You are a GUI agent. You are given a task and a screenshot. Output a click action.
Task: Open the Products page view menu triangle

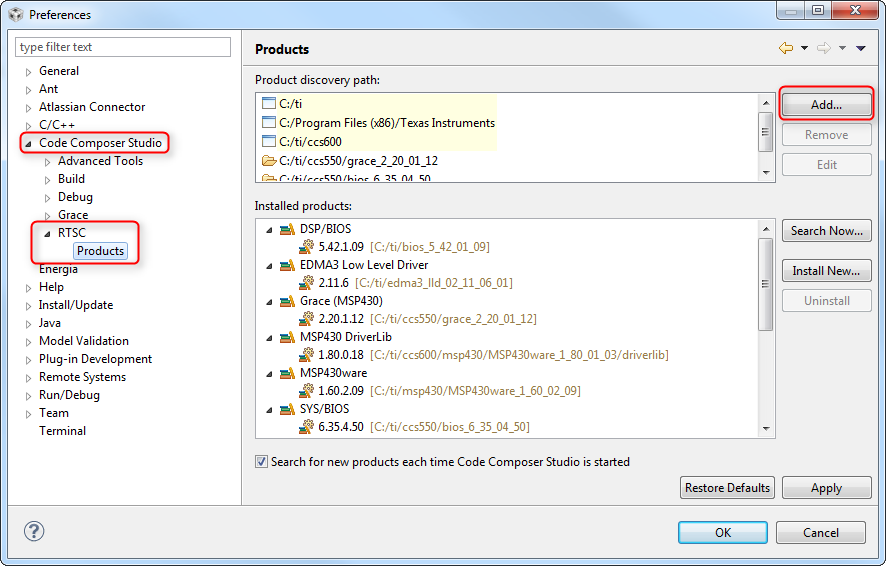(861, 49)
